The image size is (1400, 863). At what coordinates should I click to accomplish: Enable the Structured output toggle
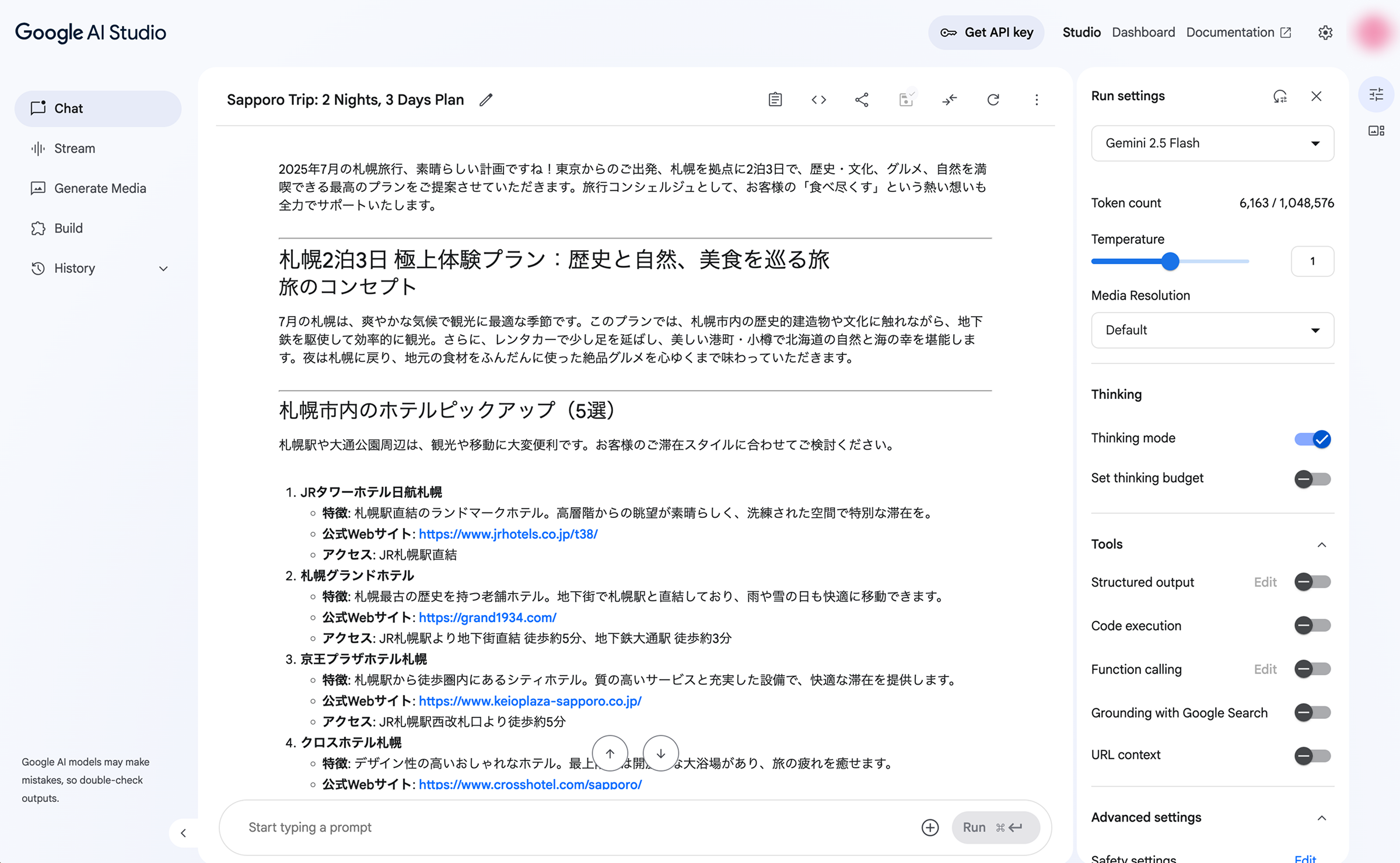point(1312,582)
